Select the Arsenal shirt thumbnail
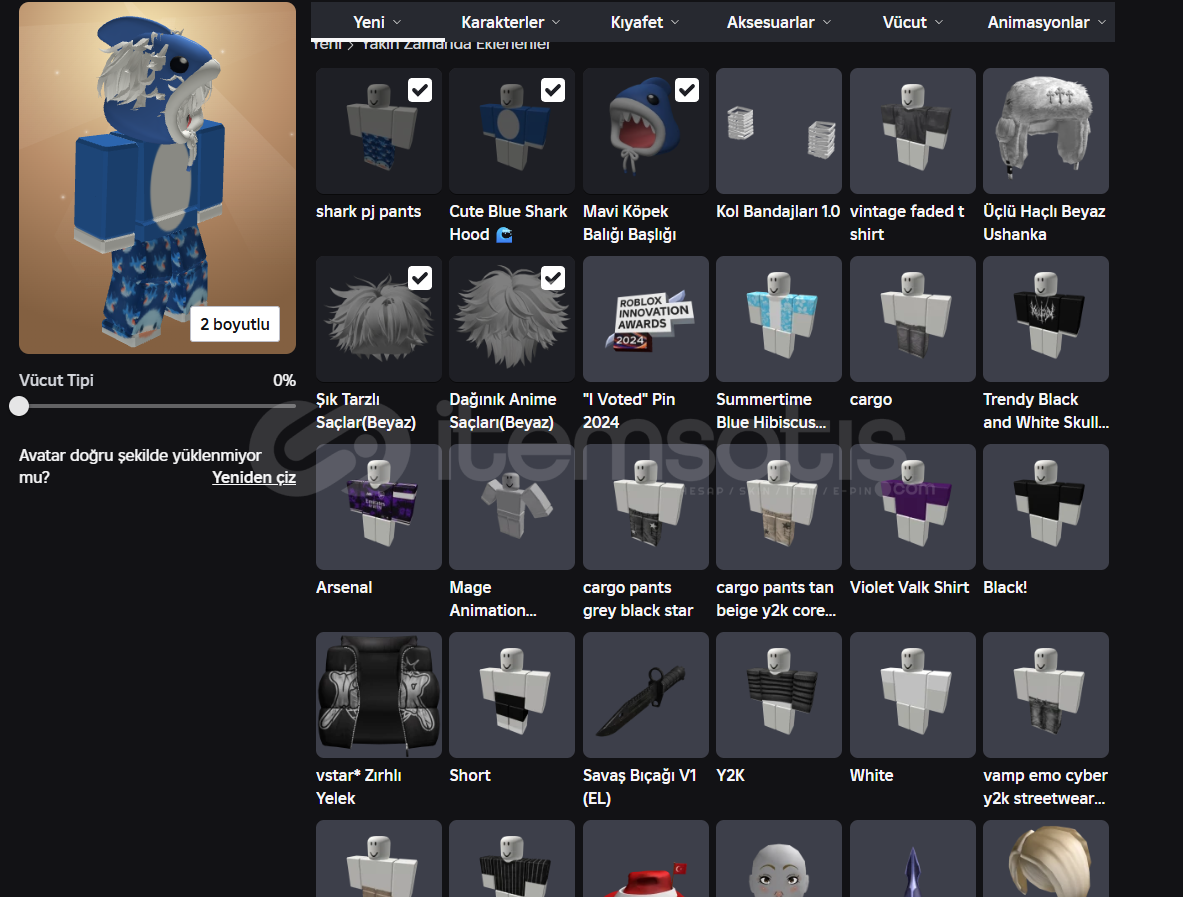The width and height of the screenshot is (1183, 897). (x=379, y=507)
